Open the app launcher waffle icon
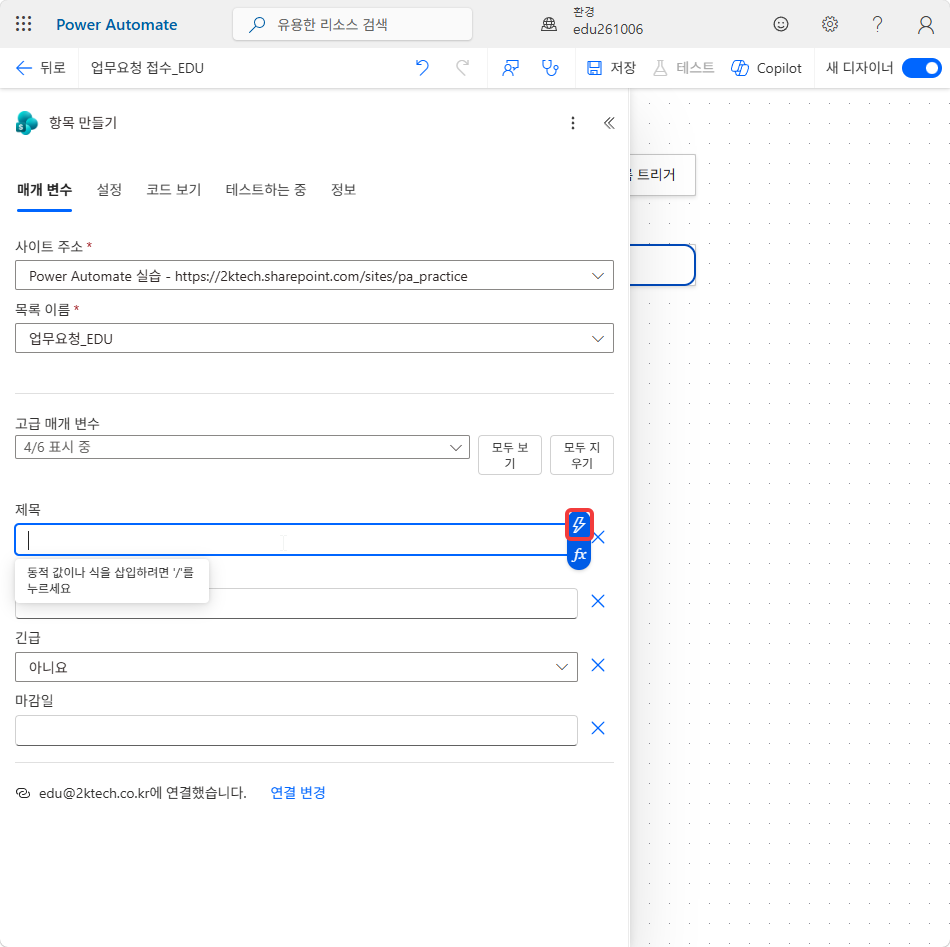The height and width of the screenshot is (947, 950). (24, 24)
